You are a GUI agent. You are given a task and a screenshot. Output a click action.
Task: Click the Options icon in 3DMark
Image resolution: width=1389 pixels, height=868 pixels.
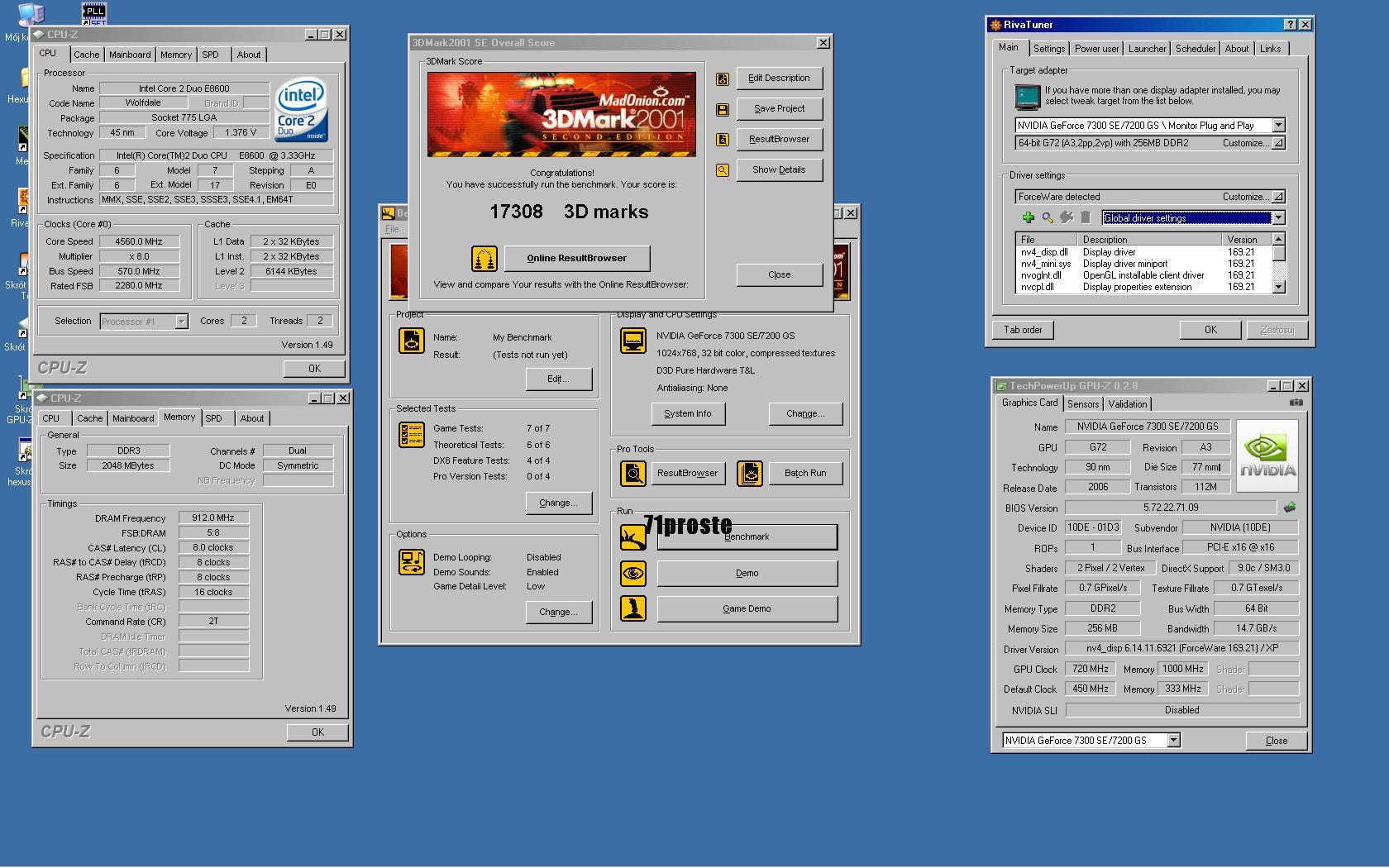click(x=412, y=562)
